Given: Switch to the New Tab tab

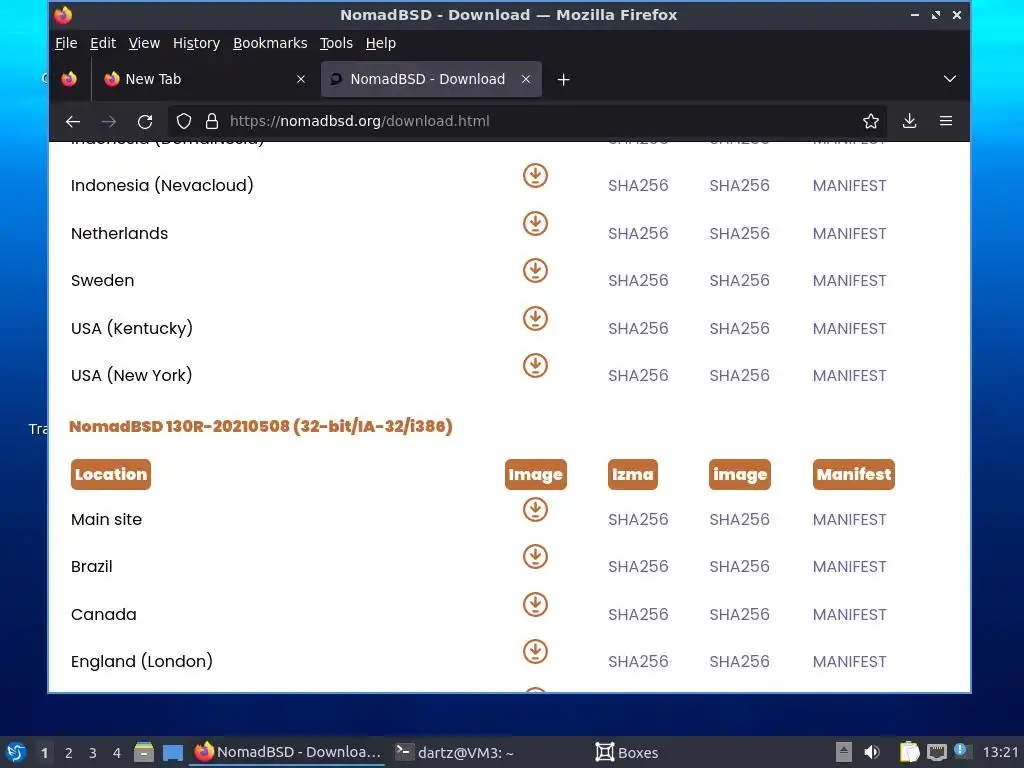Looking at the screenshot, I should [203, 79].
